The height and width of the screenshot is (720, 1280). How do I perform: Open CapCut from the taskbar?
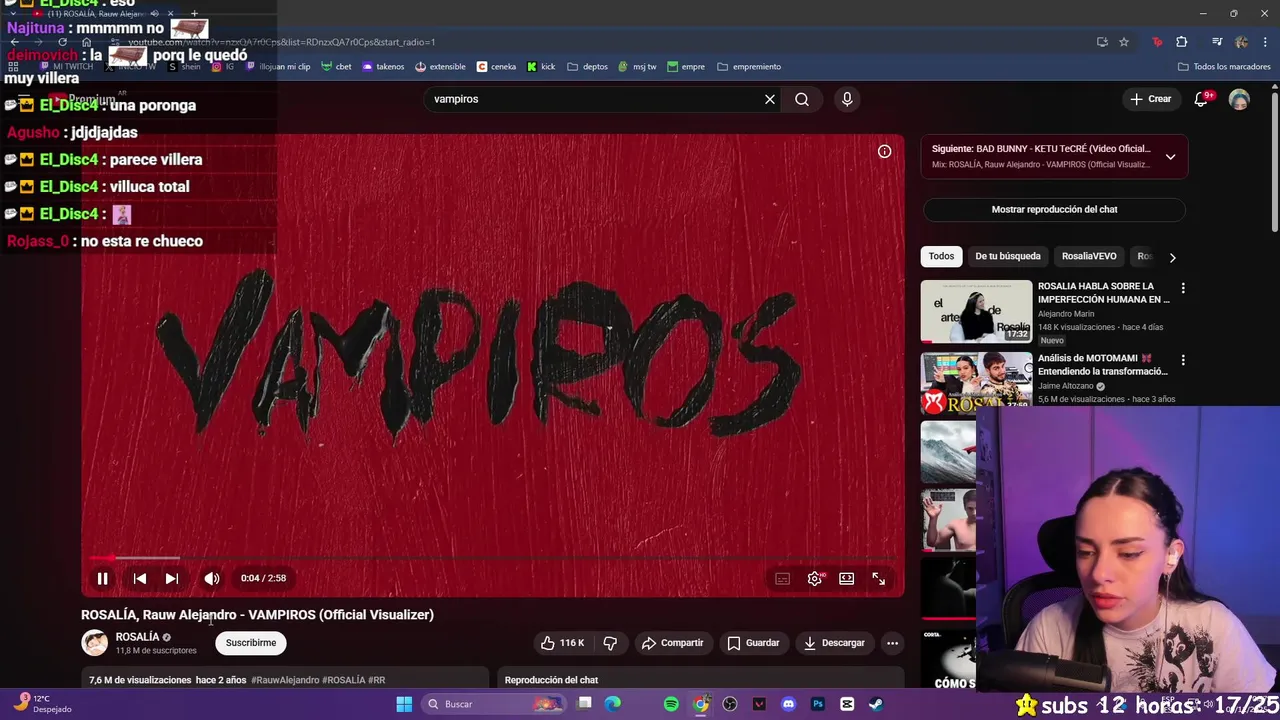(x=847, y=704)
